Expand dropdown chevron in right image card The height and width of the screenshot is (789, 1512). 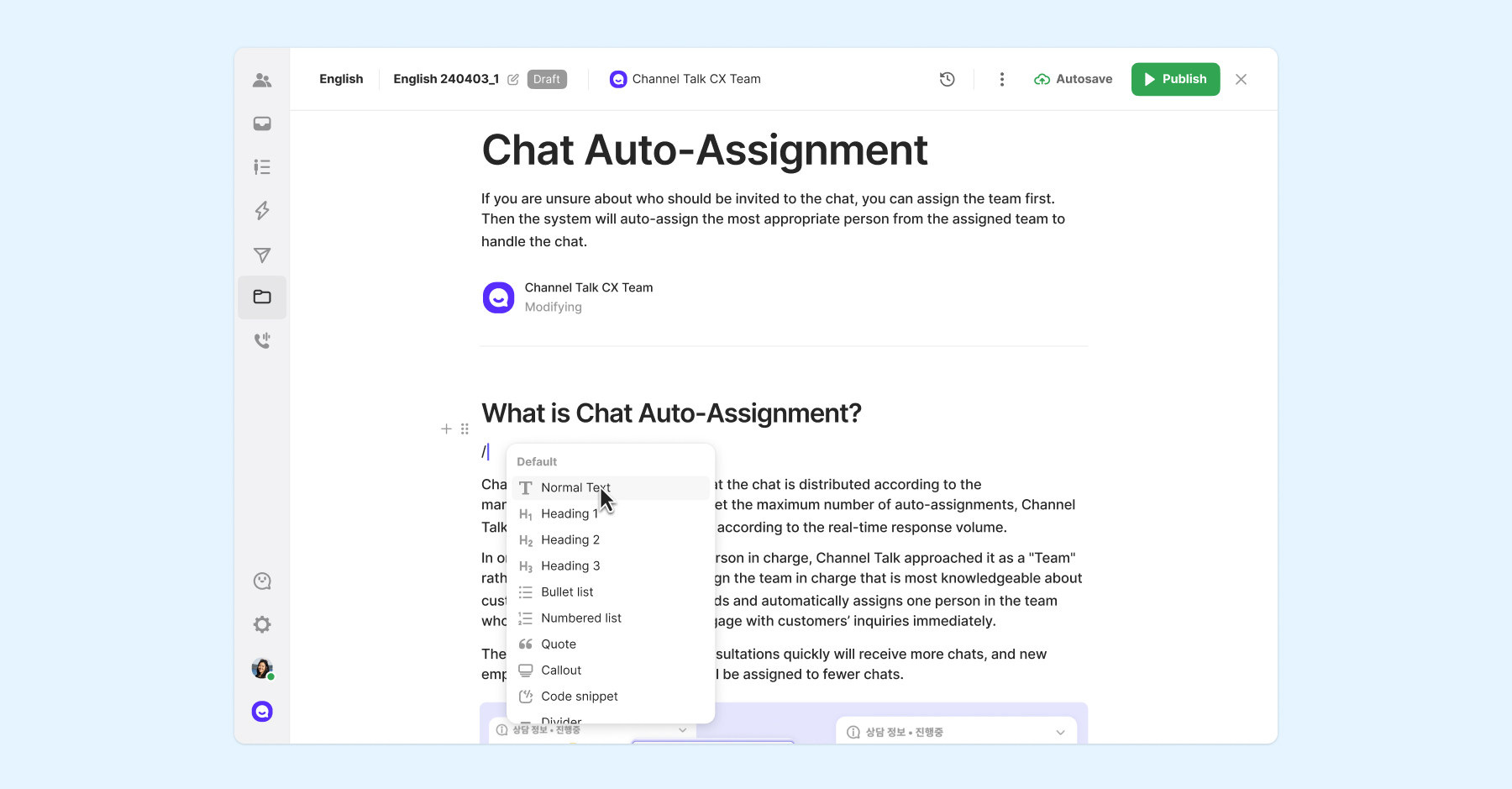pos(1060,733)
